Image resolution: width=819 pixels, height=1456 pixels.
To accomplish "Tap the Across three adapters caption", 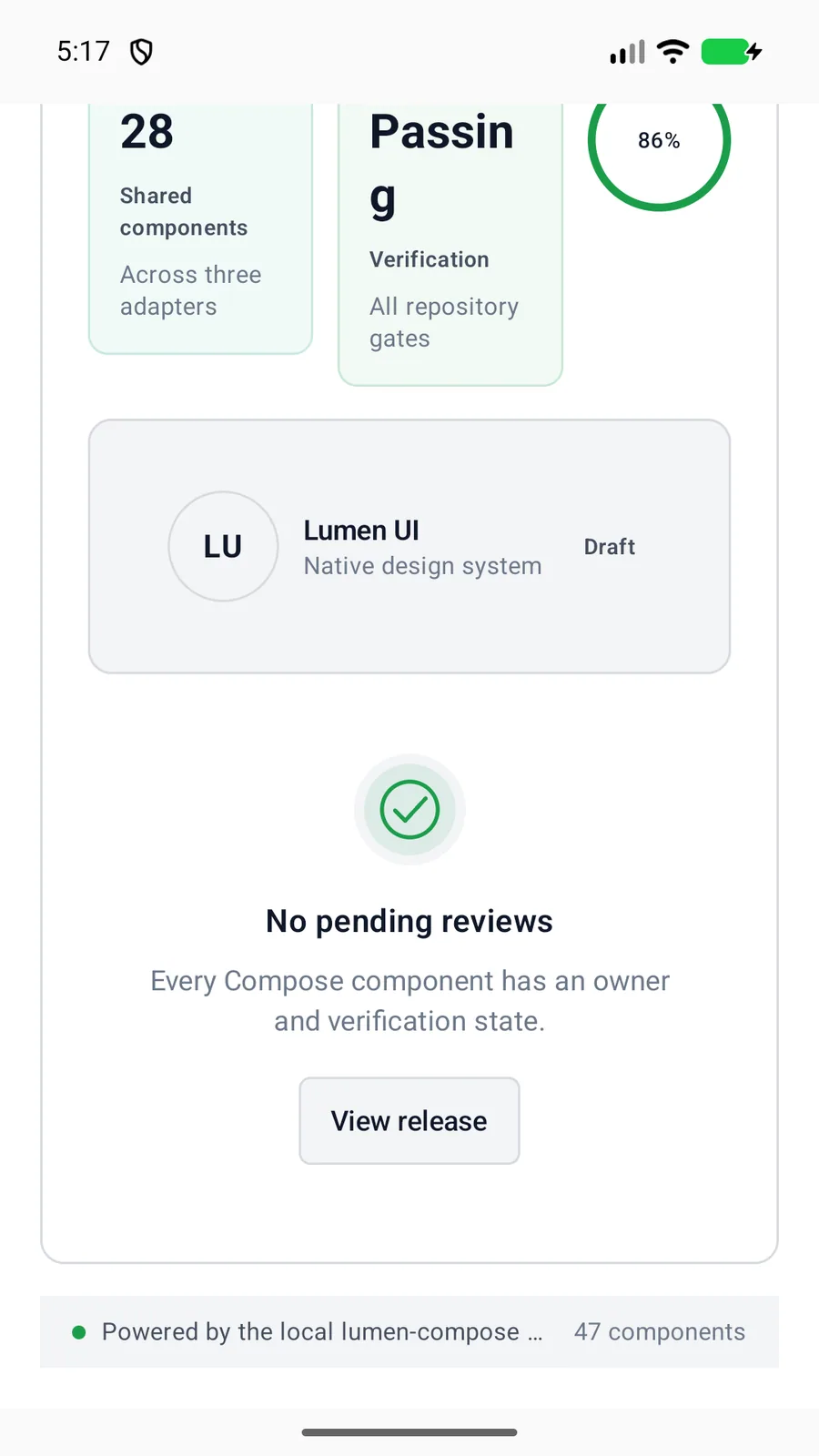I will (x=191, y=290).
